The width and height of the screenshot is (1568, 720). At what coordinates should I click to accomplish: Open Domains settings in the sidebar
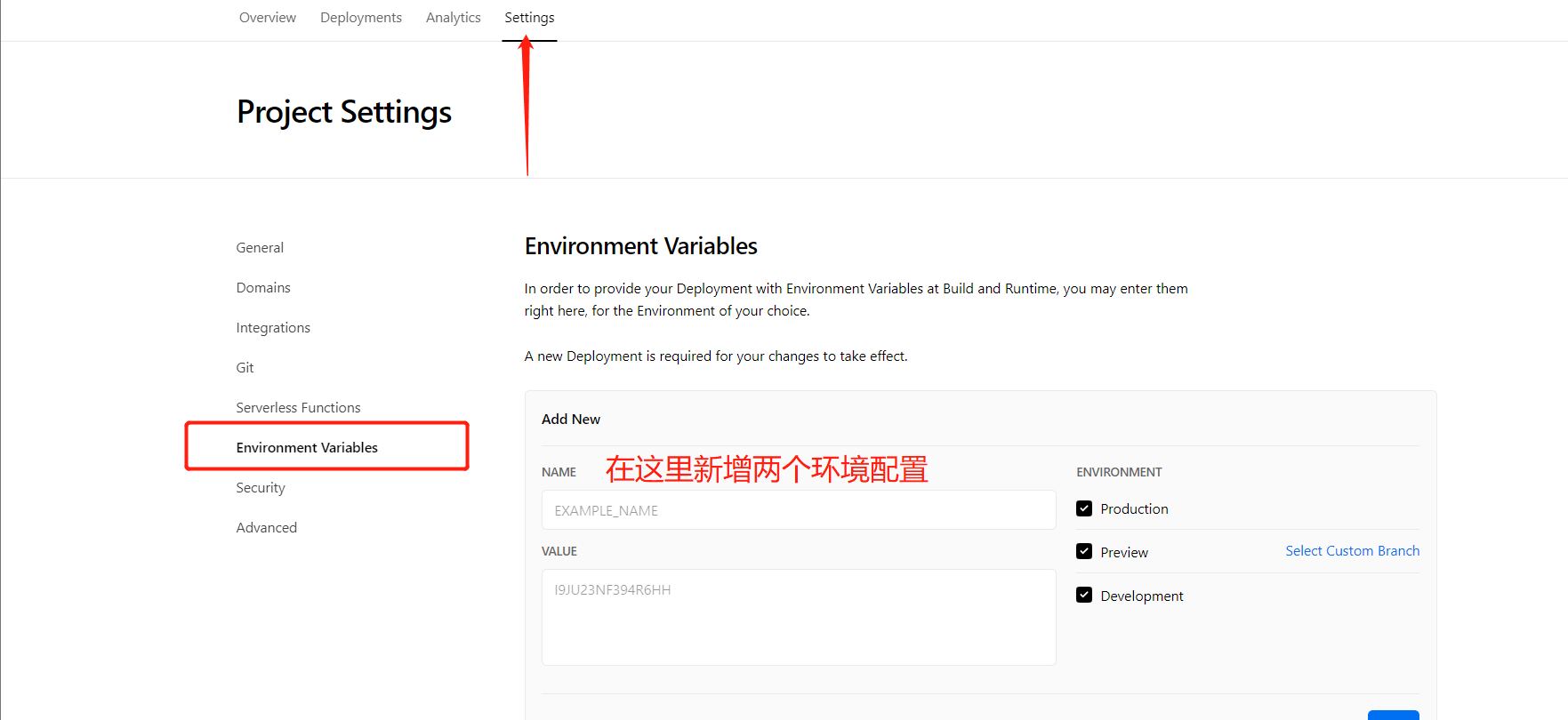pos(263,288)
